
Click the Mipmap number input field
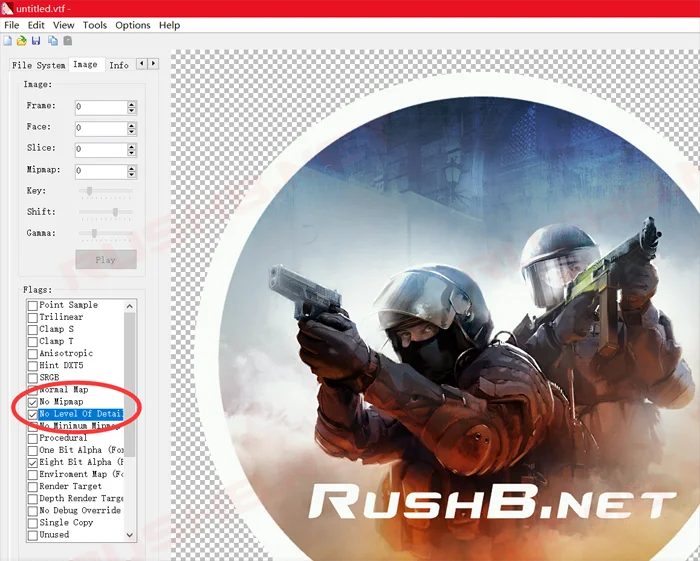(x=101, y=171)
